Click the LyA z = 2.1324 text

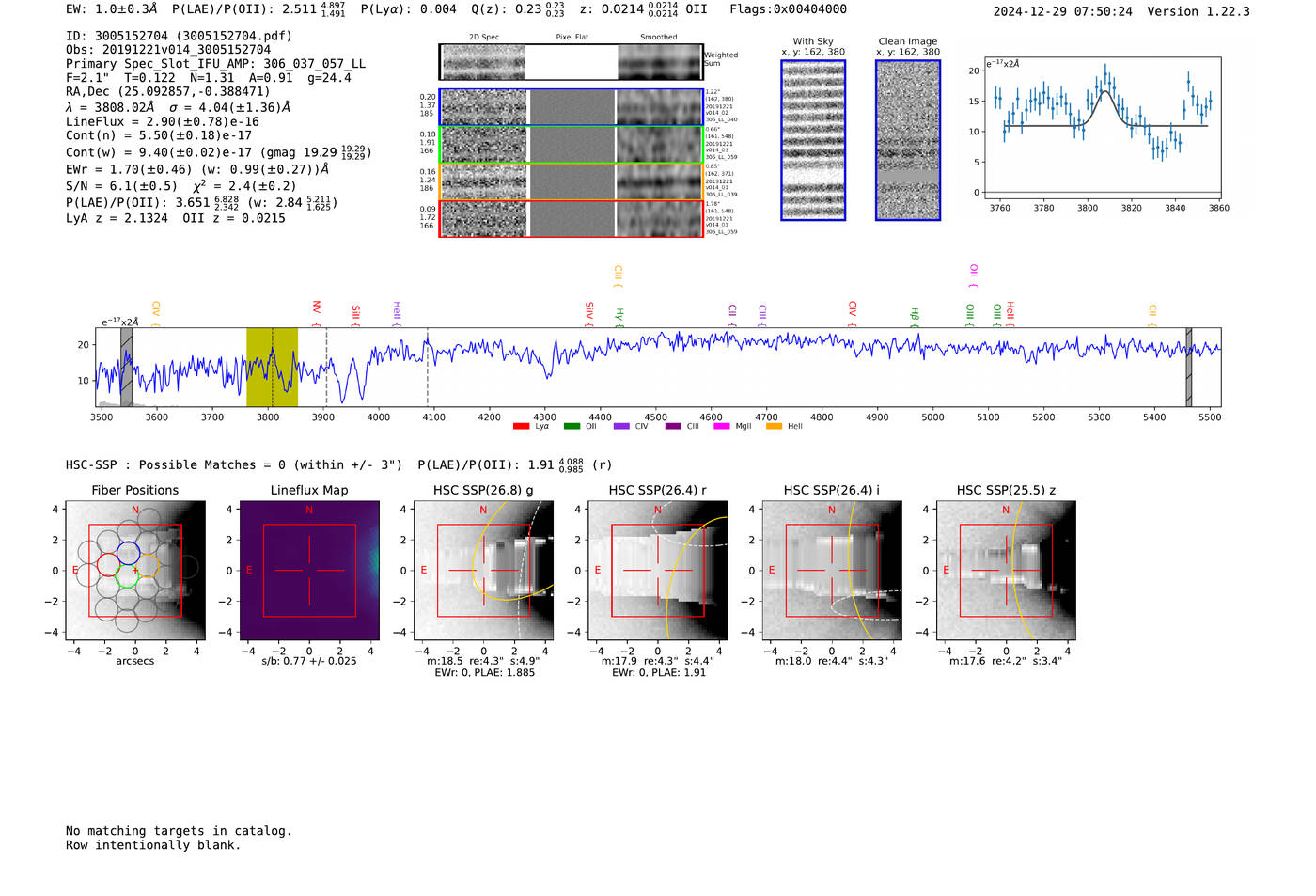(117, 218)
